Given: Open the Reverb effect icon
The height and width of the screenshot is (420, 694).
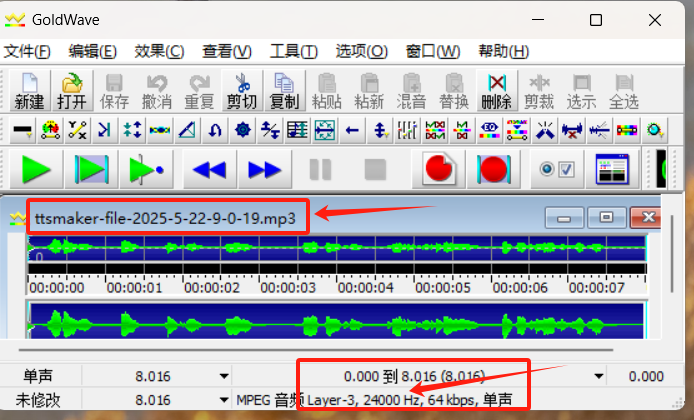Looking at the screenshot, I should [x=324, y=131].
